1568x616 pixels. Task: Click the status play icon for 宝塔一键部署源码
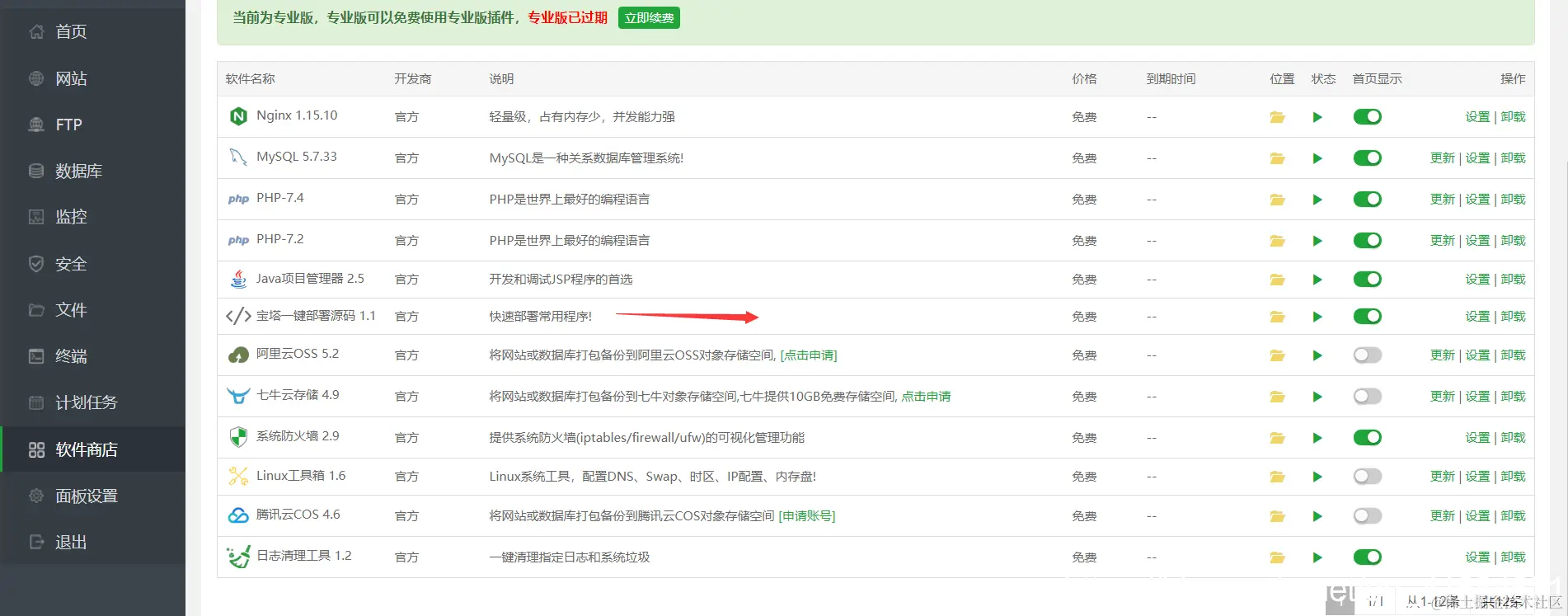[x=1317, y=317]
